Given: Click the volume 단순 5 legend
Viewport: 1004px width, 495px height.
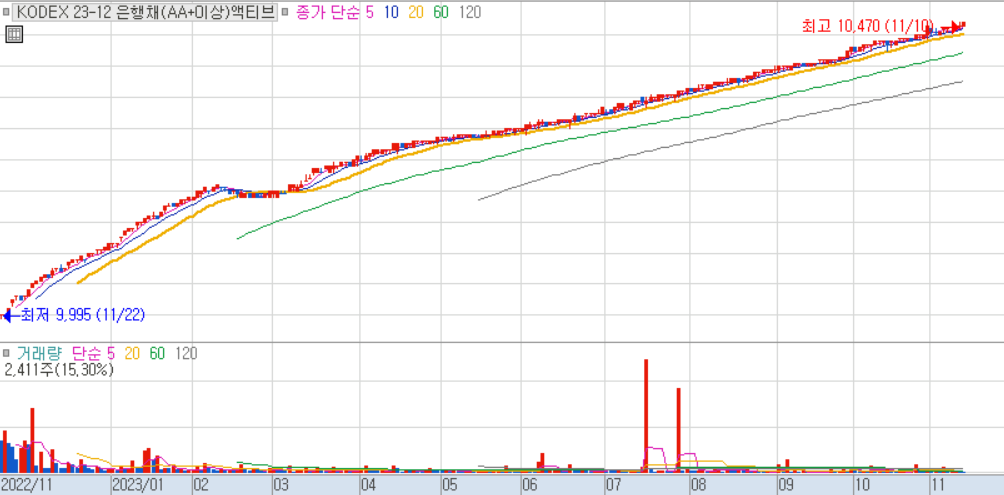Looking at the screenshot, I should (x=93, y=353).
